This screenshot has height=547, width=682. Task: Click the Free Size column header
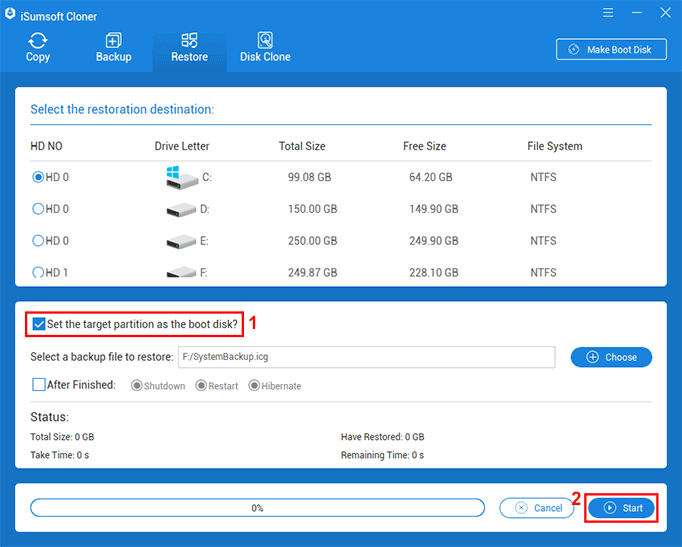pyautogui.click(x=425, y=146)
